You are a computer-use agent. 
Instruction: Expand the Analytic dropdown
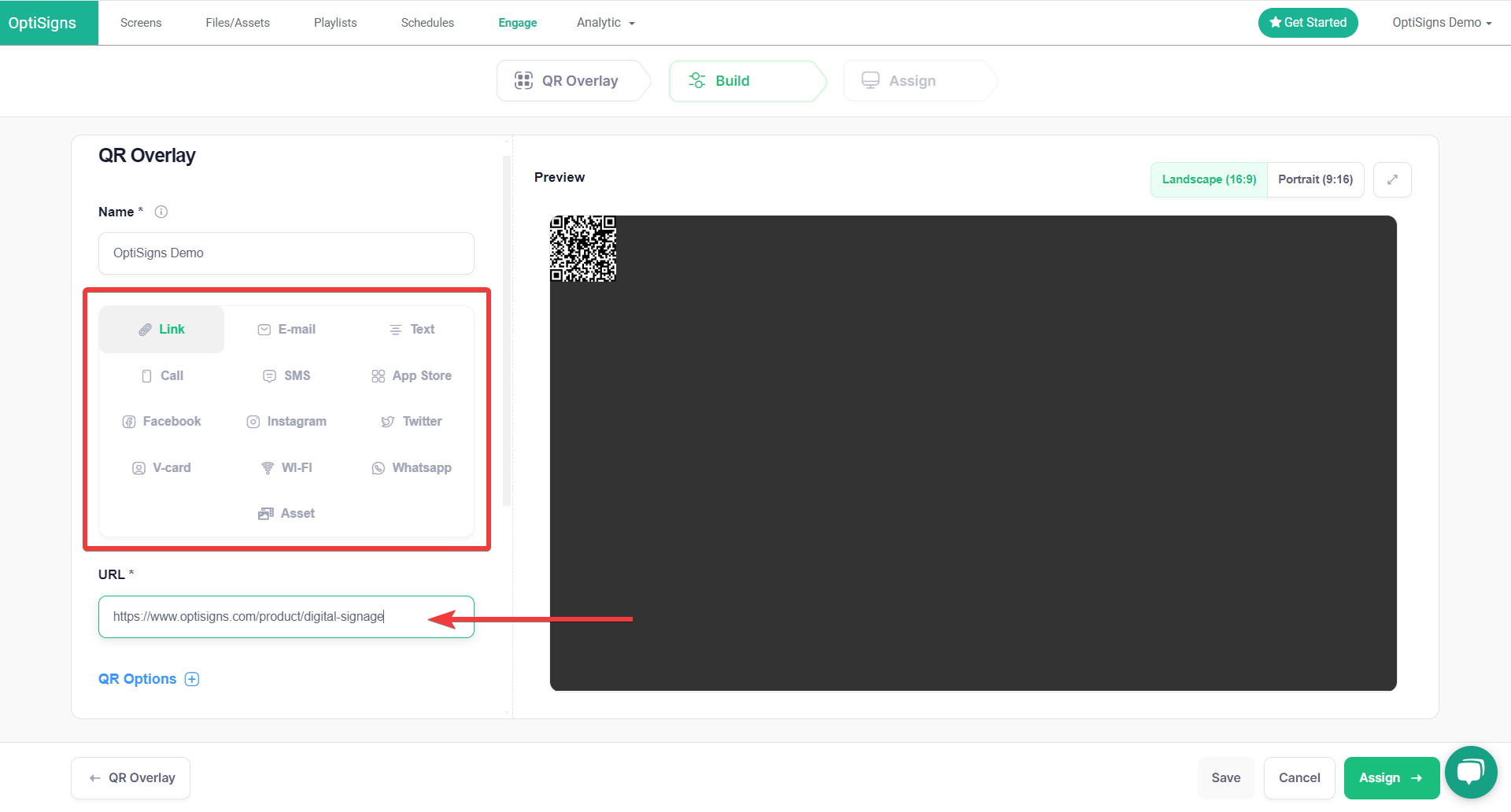(x=605, y=23)
